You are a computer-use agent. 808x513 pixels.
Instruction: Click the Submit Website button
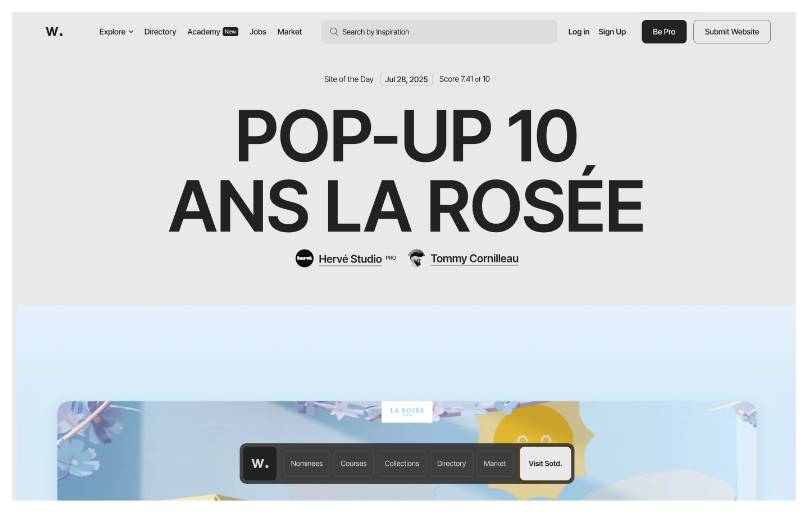pyautogui.click(x=732, y=32)
